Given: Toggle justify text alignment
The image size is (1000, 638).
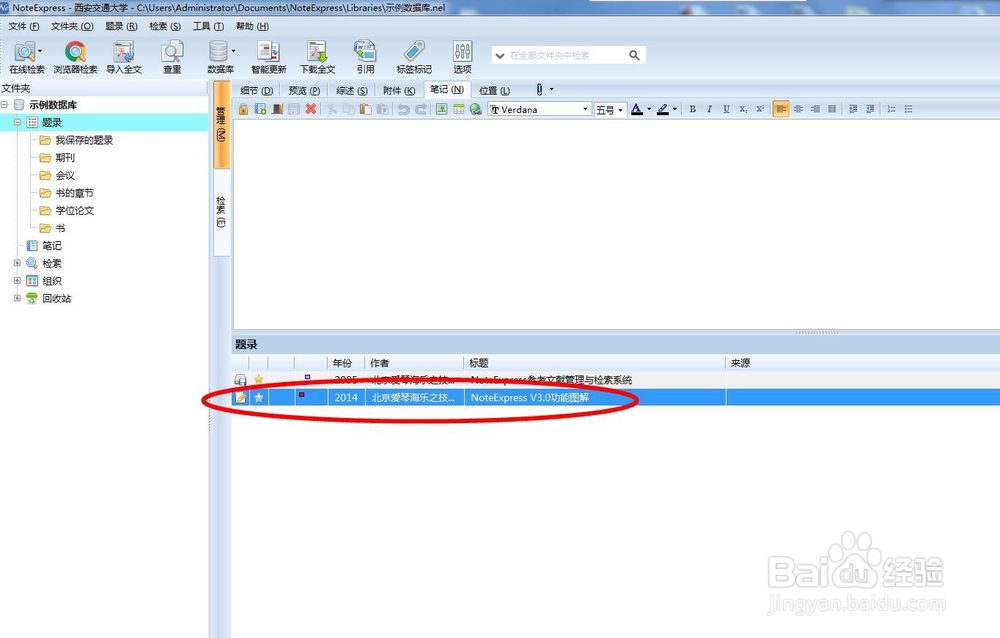Looking at the screenshot, I should 832,109.
